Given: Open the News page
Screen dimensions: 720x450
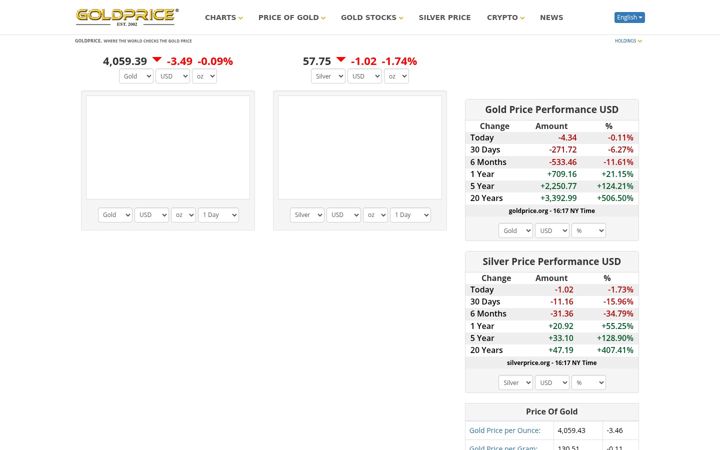Looking at the screenshot, I should [551, 17].
